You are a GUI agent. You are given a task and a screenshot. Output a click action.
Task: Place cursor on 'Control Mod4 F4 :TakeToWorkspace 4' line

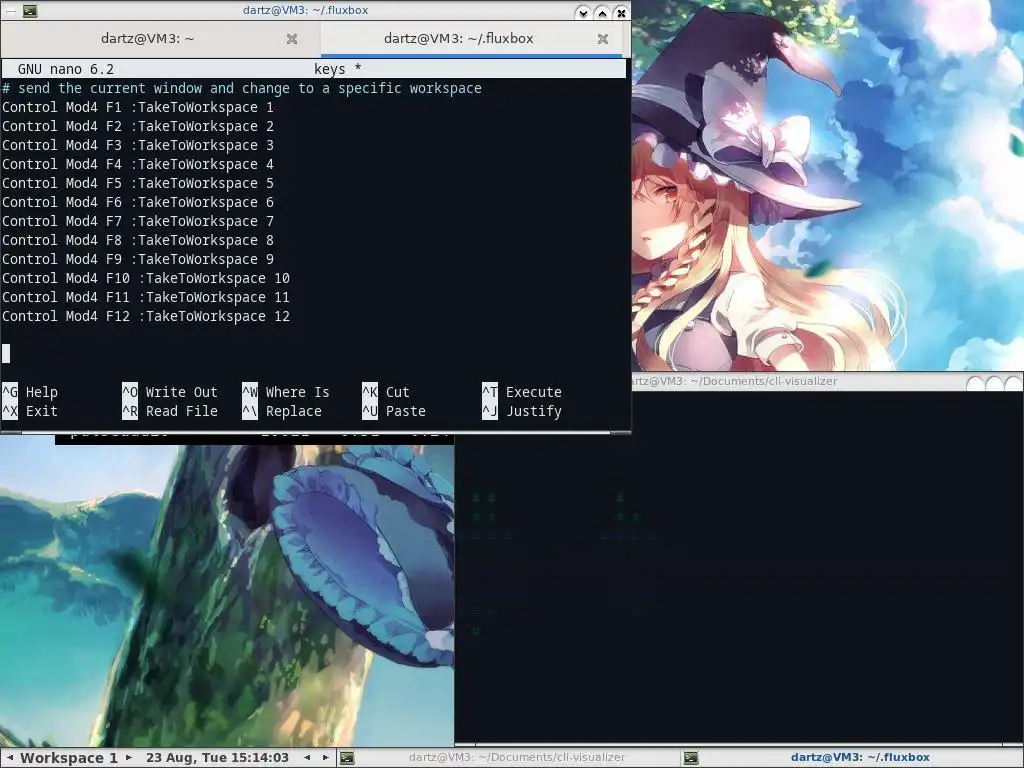[x=138, y=164]
